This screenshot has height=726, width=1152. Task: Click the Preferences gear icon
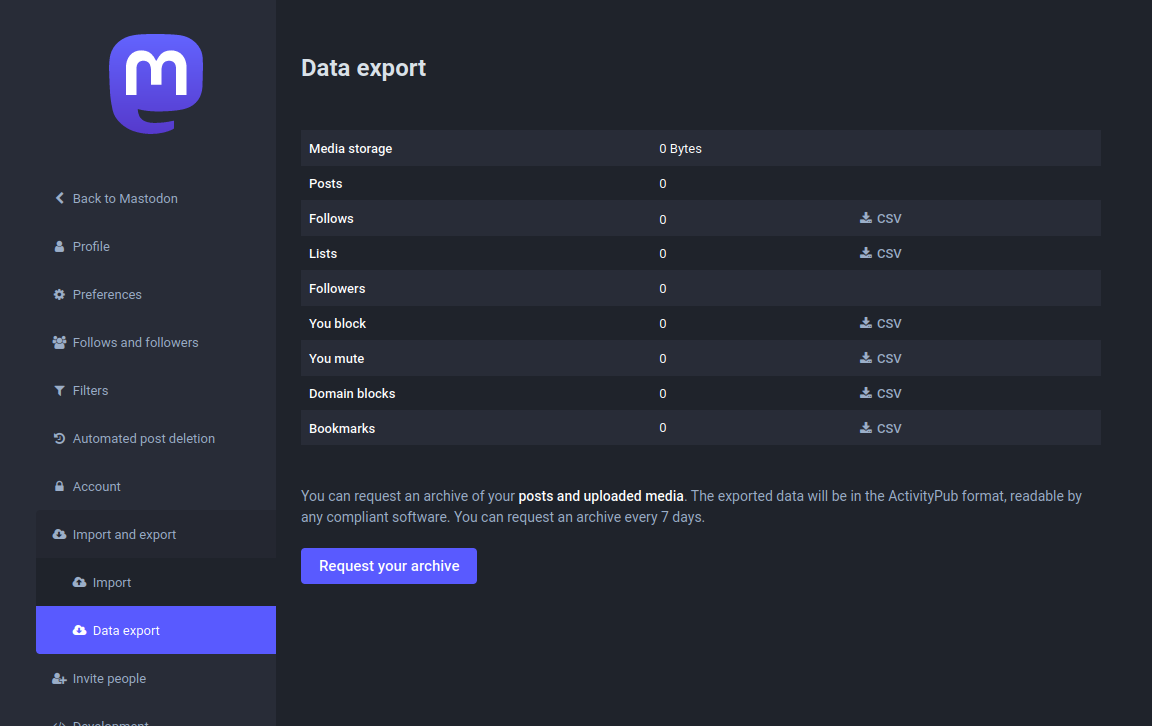tap(58, 294)
